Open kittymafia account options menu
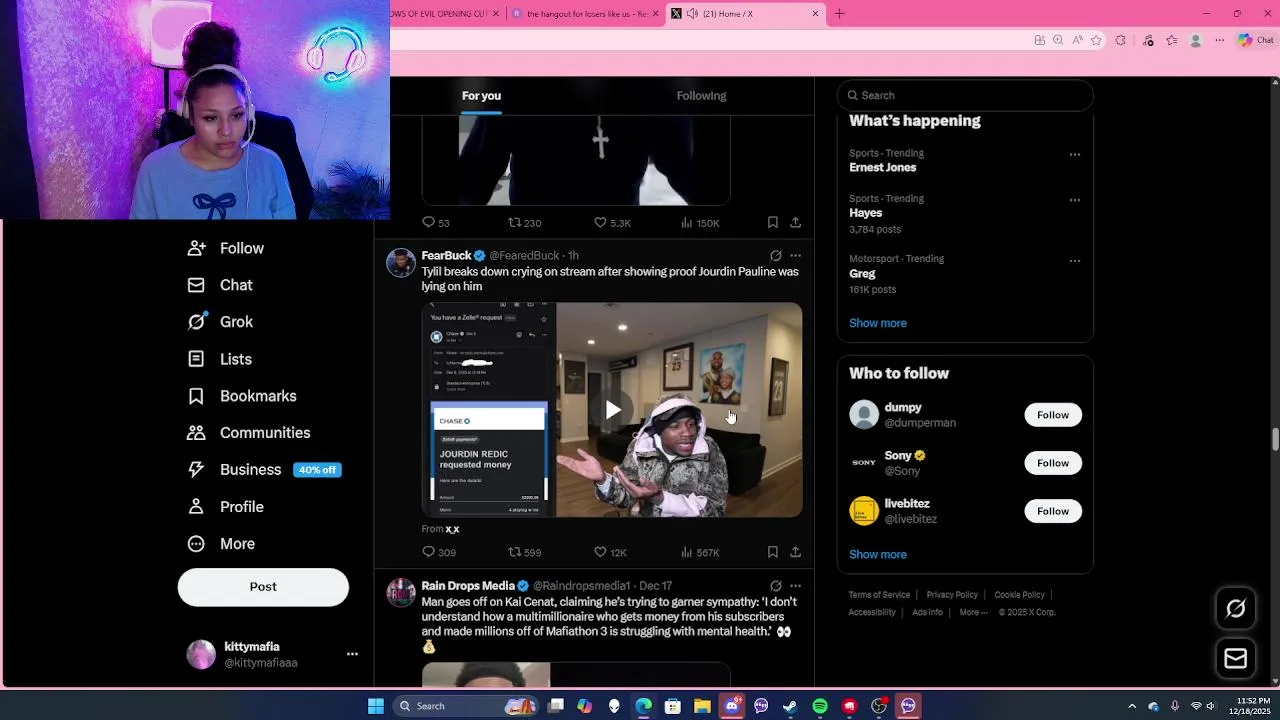Viewport: 1280px width, 720px height. [352, 654]
